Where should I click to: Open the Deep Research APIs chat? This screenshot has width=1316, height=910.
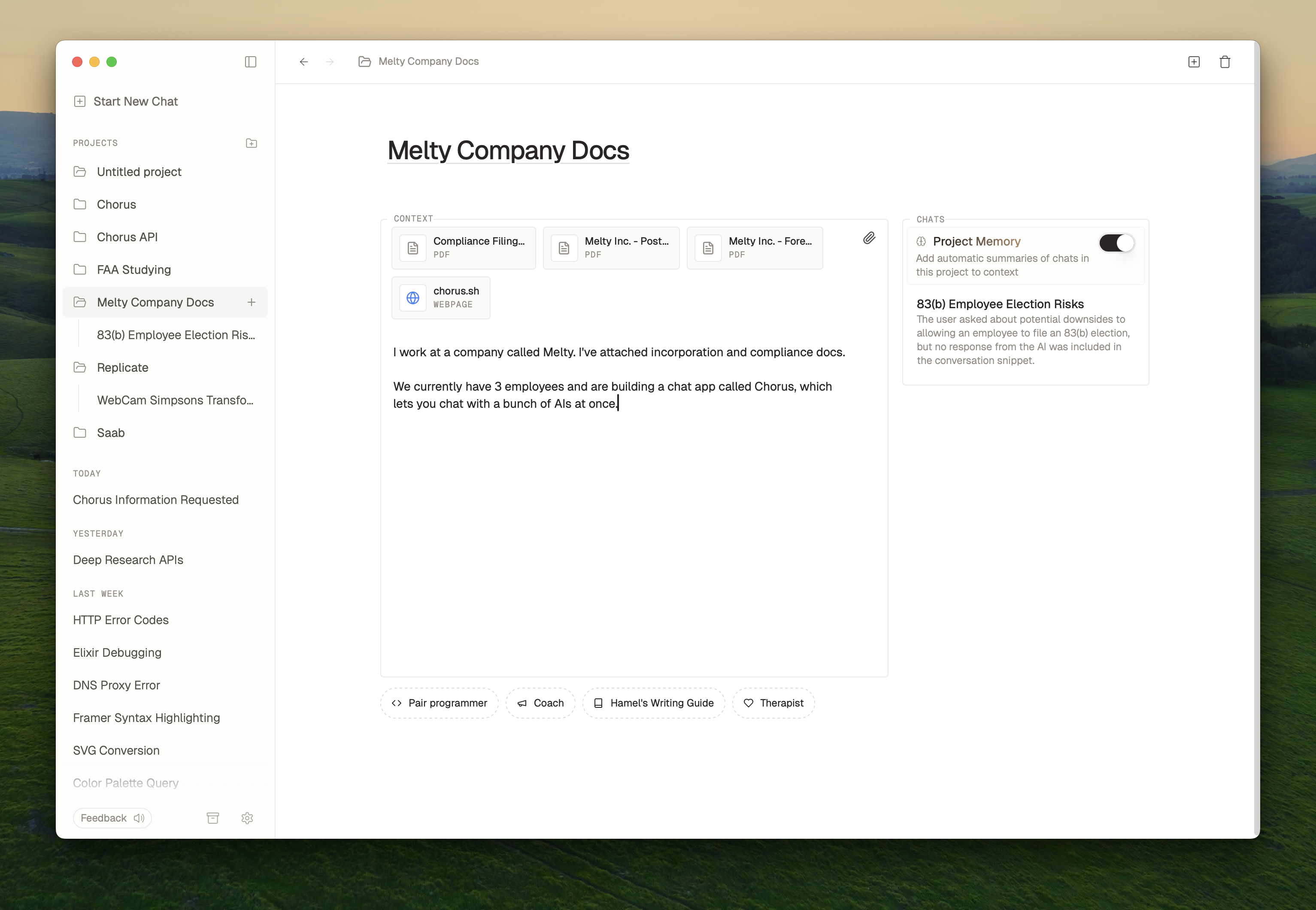pyautogui.click(x=128, y=560)
